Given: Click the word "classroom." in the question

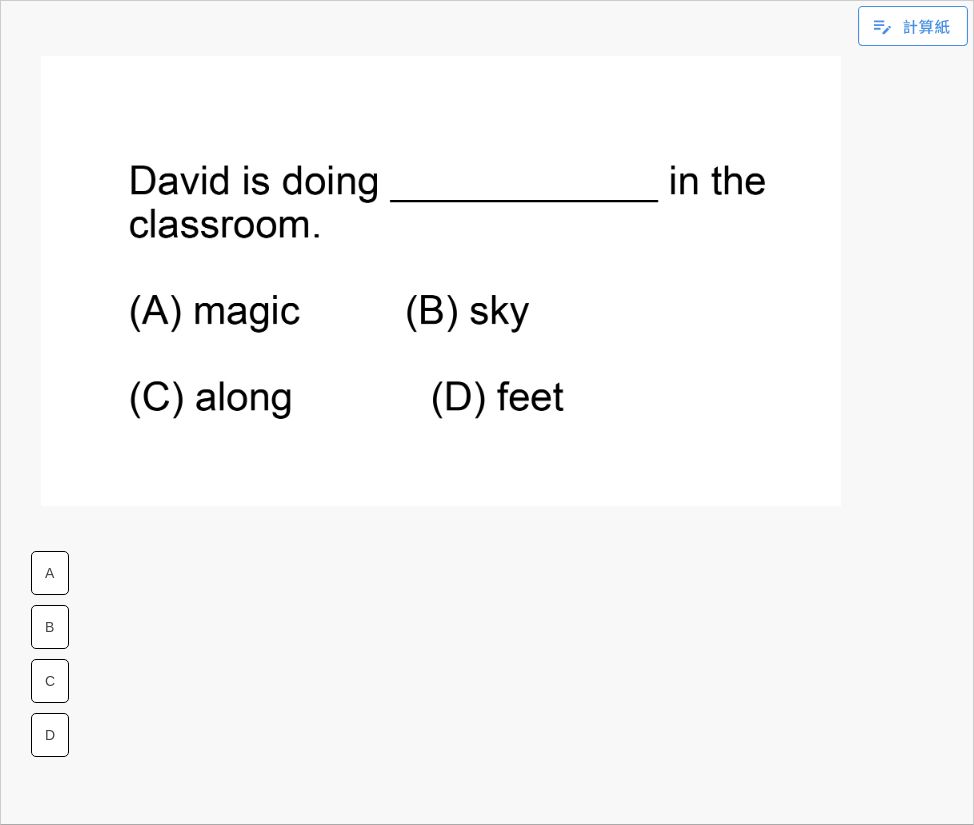Looking at the screenshot, I should [225, 225].
